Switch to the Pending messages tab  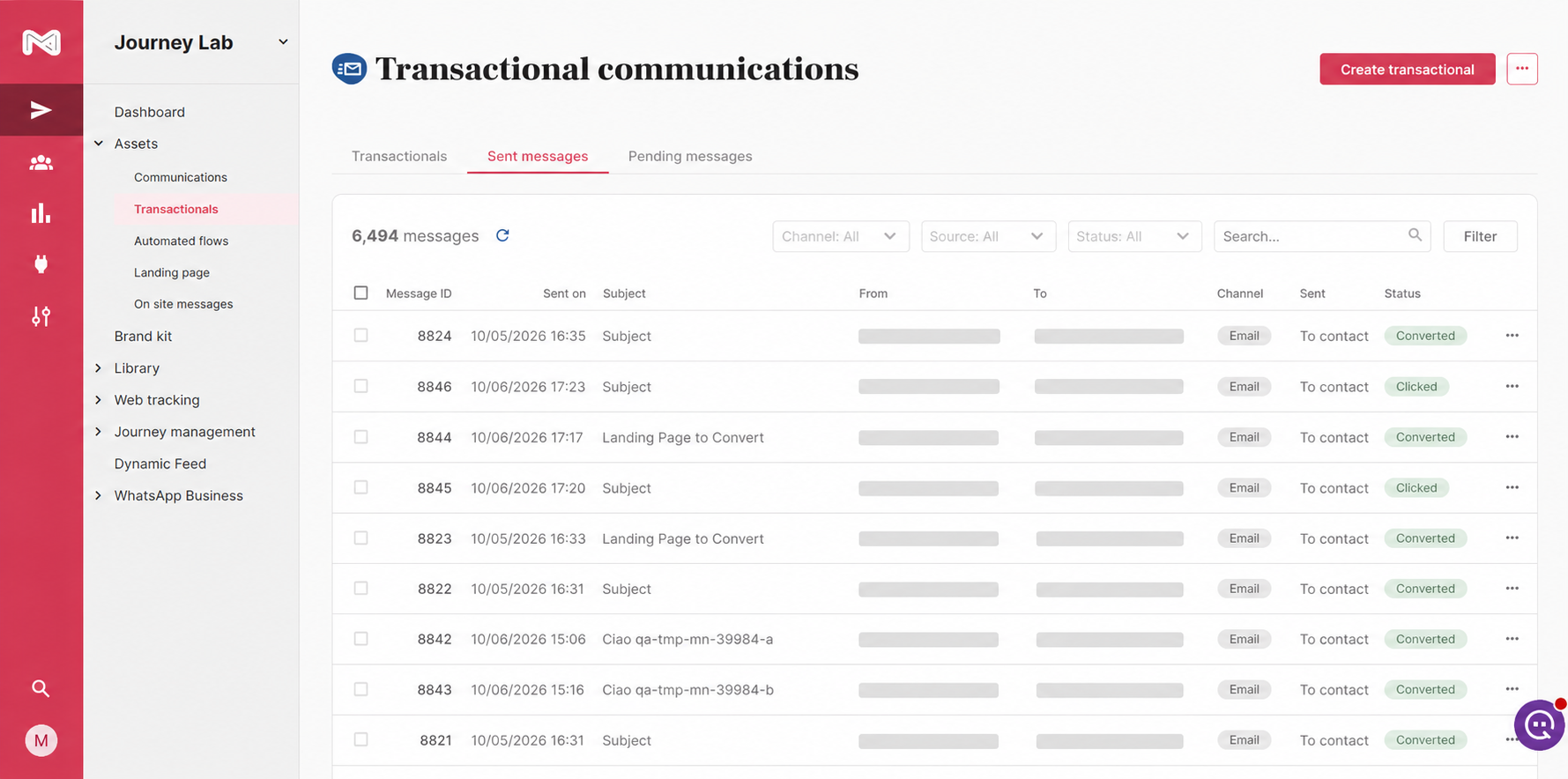pyautogui.click(x=690, y=156)
